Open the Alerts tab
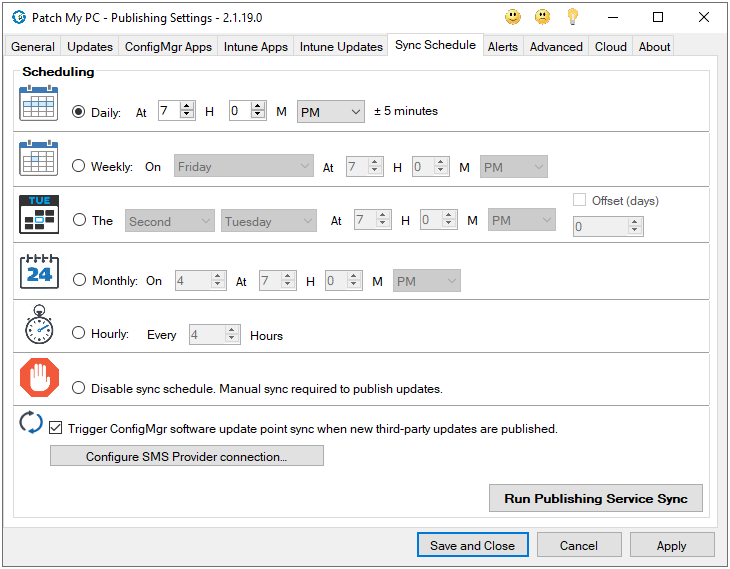The height and width of the screenshot is (569, 730). 503,47
